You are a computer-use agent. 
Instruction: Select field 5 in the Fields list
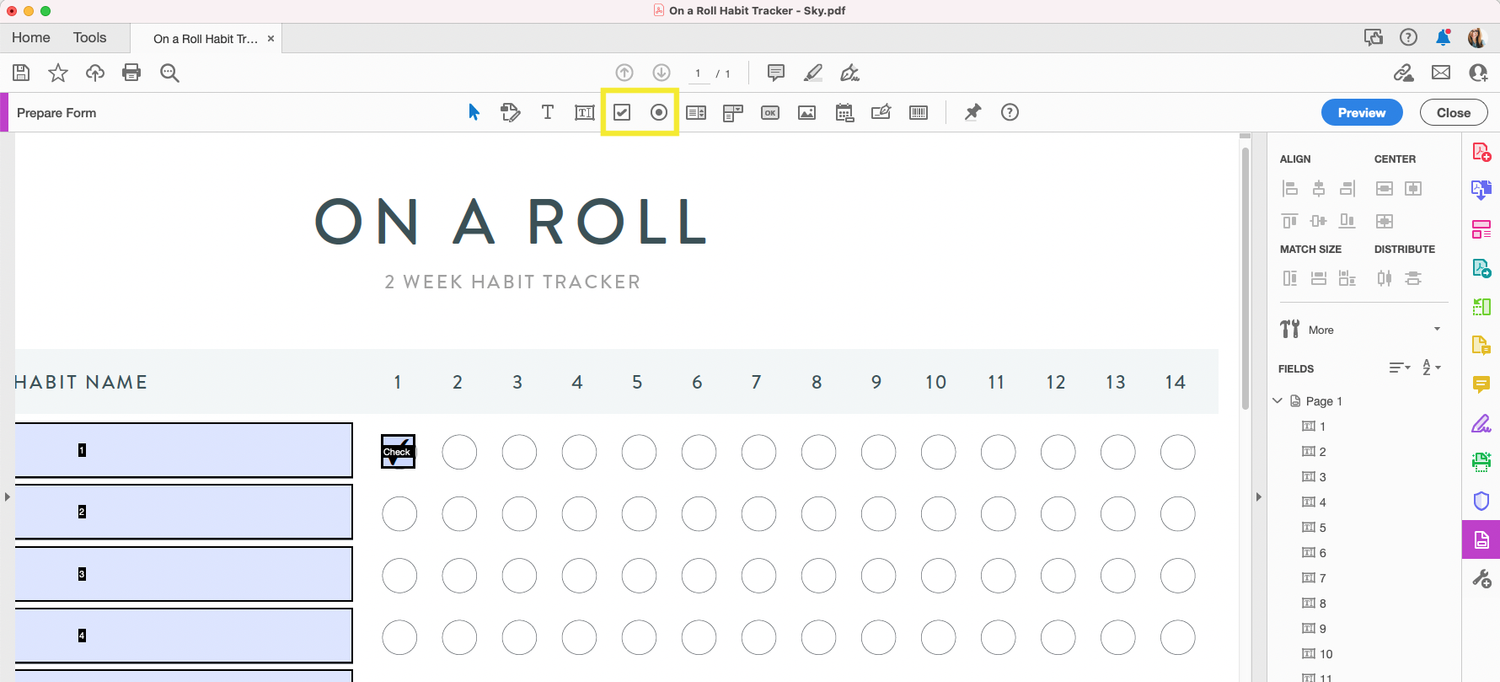(x=1324, y=527)
